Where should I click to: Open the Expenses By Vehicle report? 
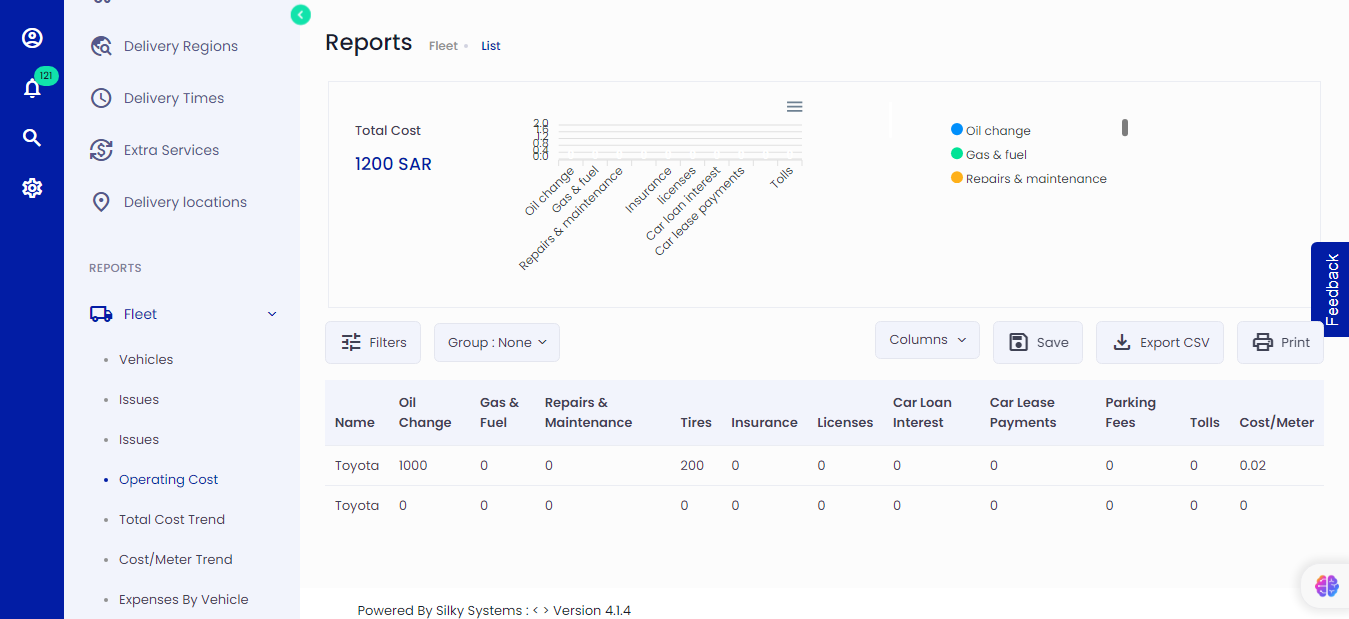point(183,599)
